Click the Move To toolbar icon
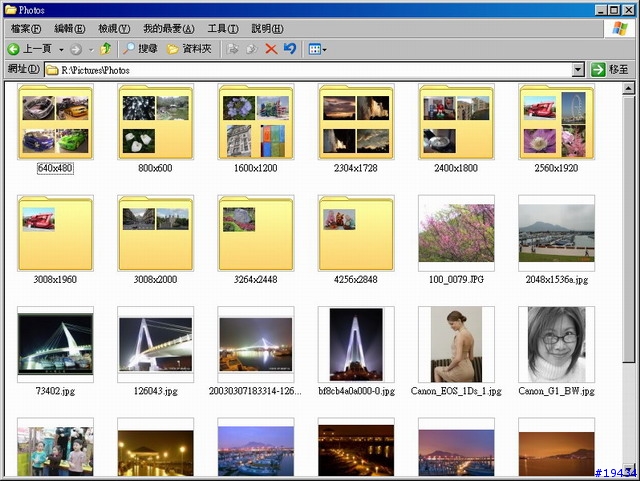Screen dimensions: 640x481 pos(233,49)
